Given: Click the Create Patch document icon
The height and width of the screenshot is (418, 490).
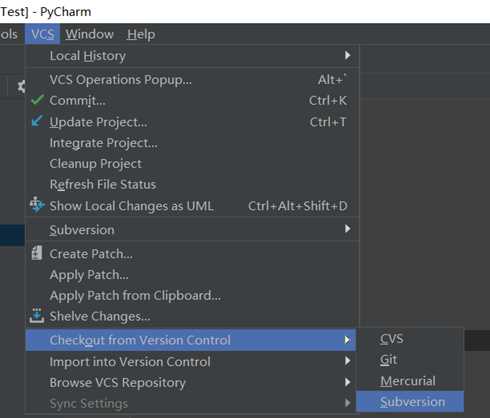Looking at the screenshot, I should pyautogui.click(x=37, y=253).
